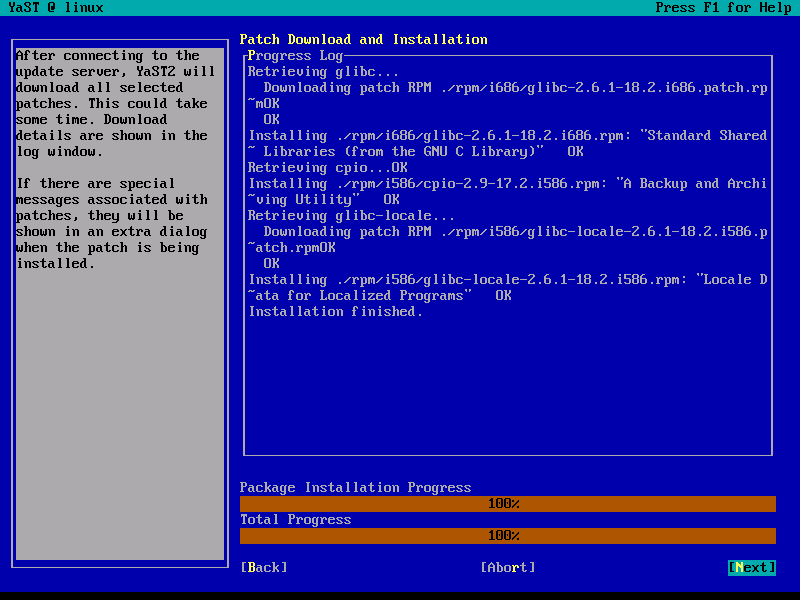Click the glibc-locale patch RPM download line
Screen dimensions: 800x600
[508, 239]
